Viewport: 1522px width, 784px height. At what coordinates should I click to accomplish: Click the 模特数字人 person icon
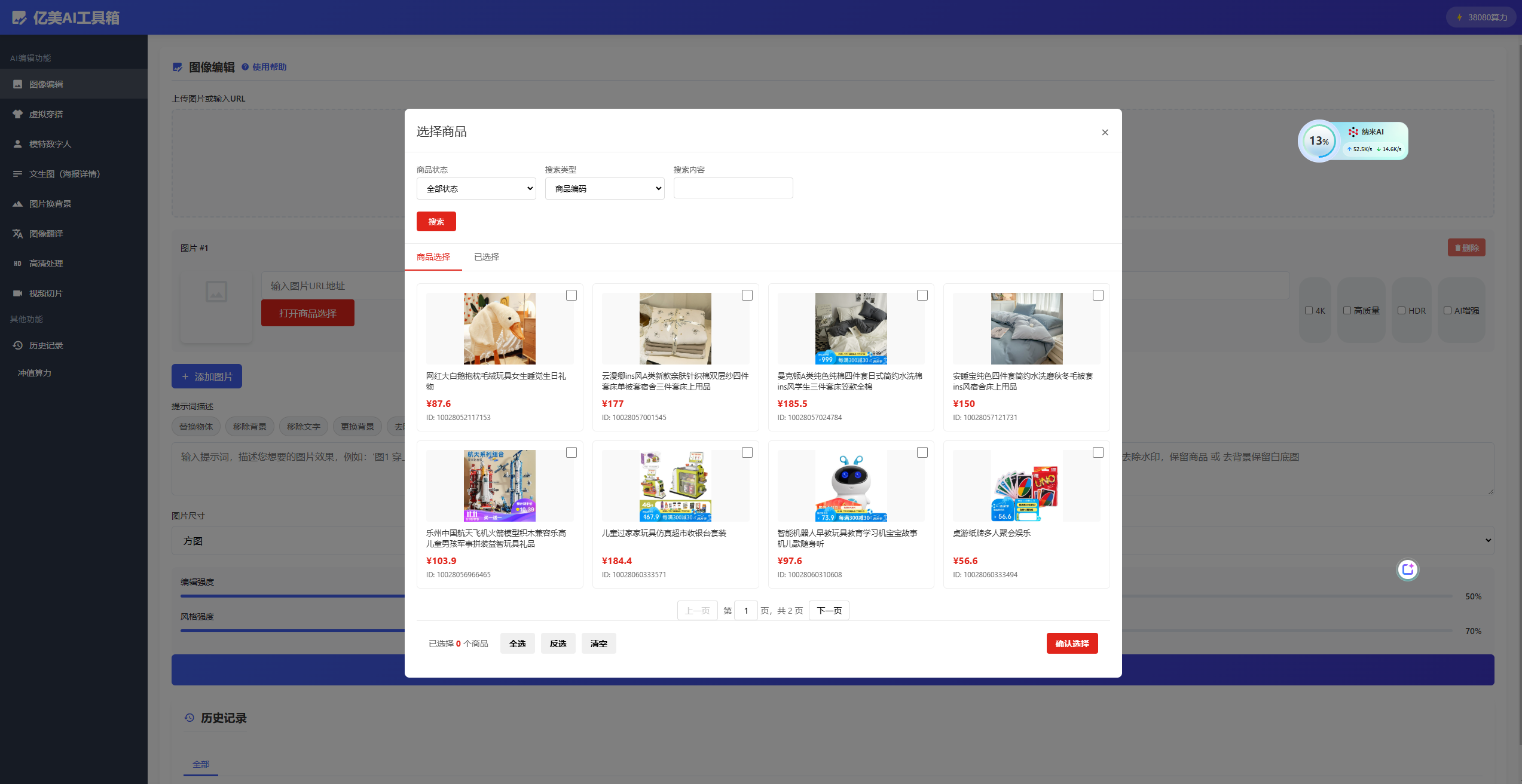[18, 144]
